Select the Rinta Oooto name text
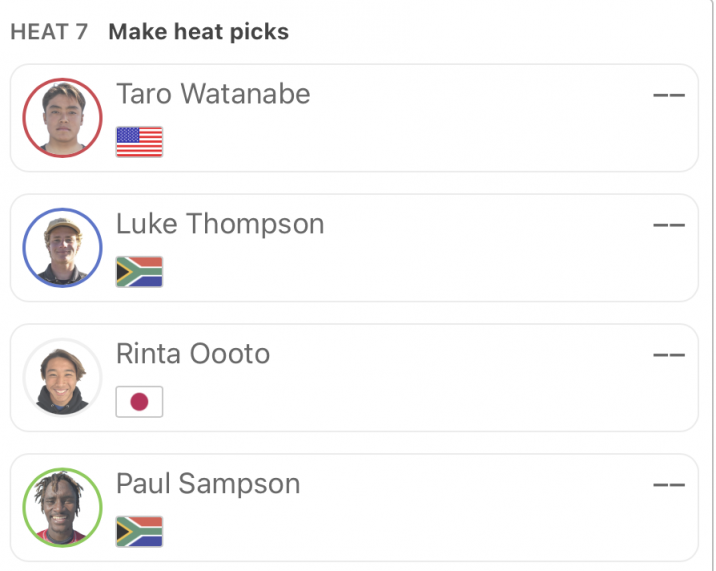This screenshot has height=571, width=716. pos(193,354)
